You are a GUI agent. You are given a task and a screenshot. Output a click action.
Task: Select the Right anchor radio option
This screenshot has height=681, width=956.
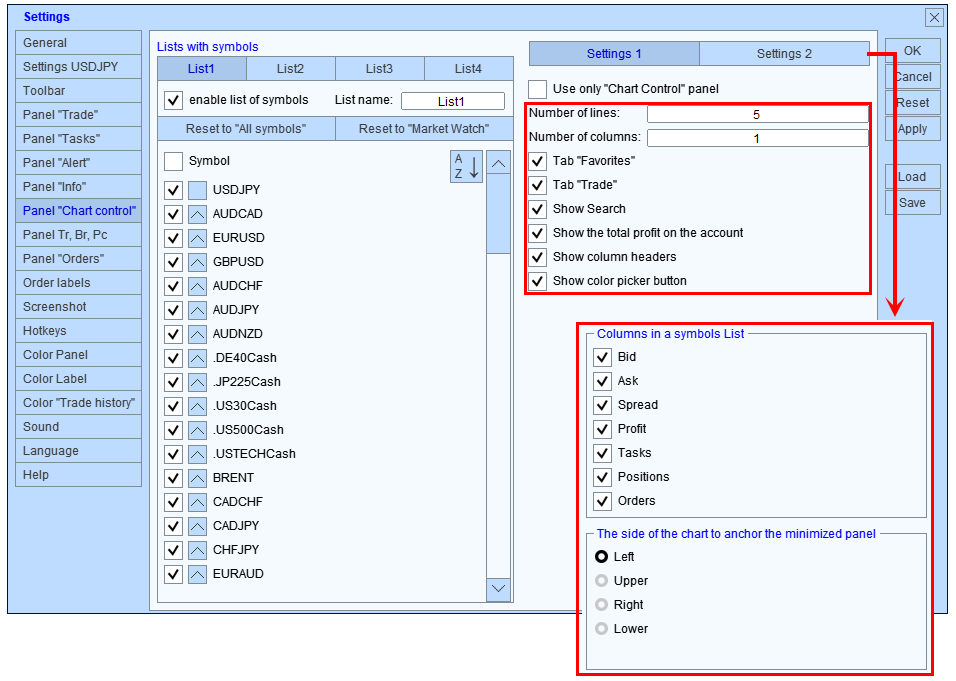pos(602,605)
